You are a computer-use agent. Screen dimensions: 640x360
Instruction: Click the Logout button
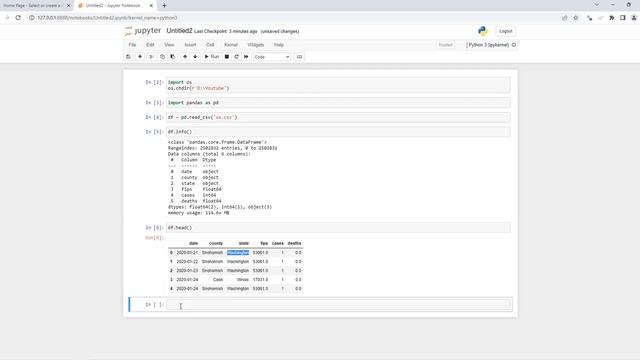[505, 31]
